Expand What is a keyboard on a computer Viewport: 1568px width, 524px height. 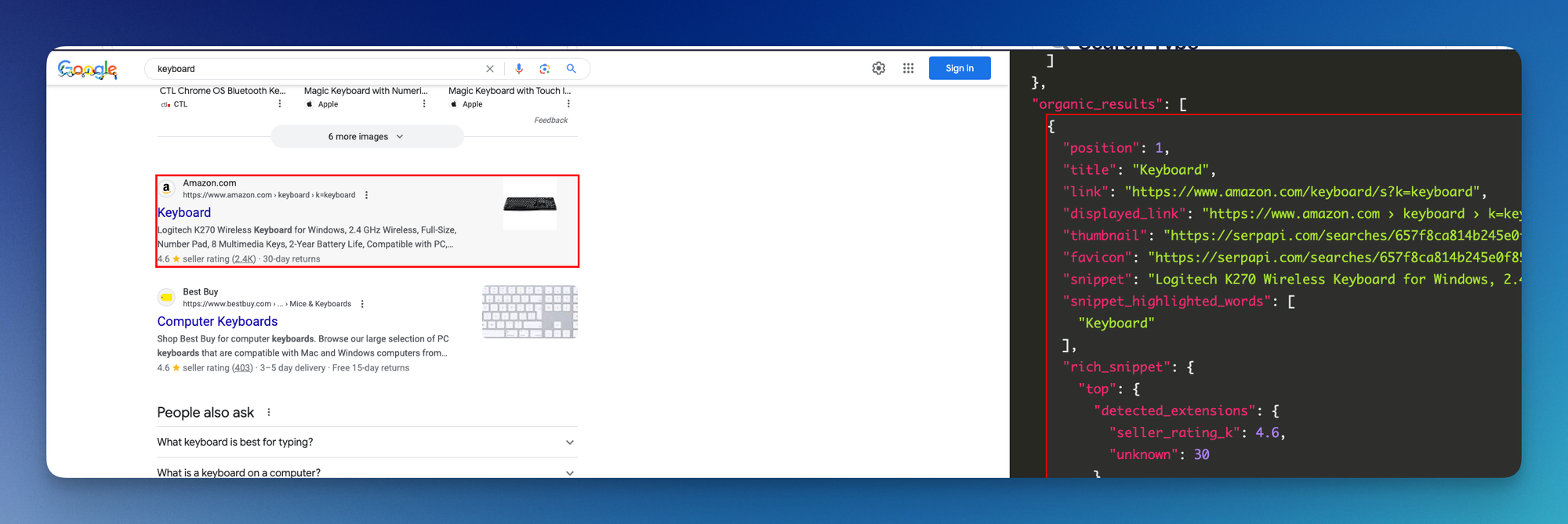(x=367, y=472)
